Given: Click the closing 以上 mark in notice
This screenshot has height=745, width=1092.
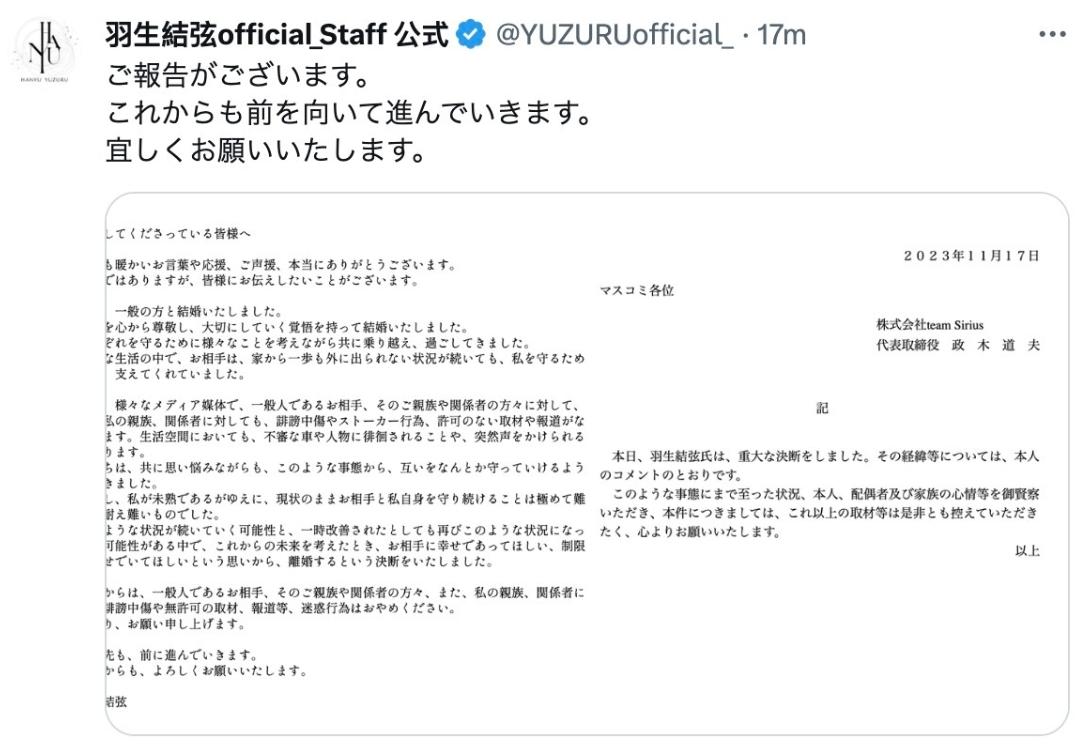Looking at the screenshot, I should pyautogui.click(x=1027, y=551).
